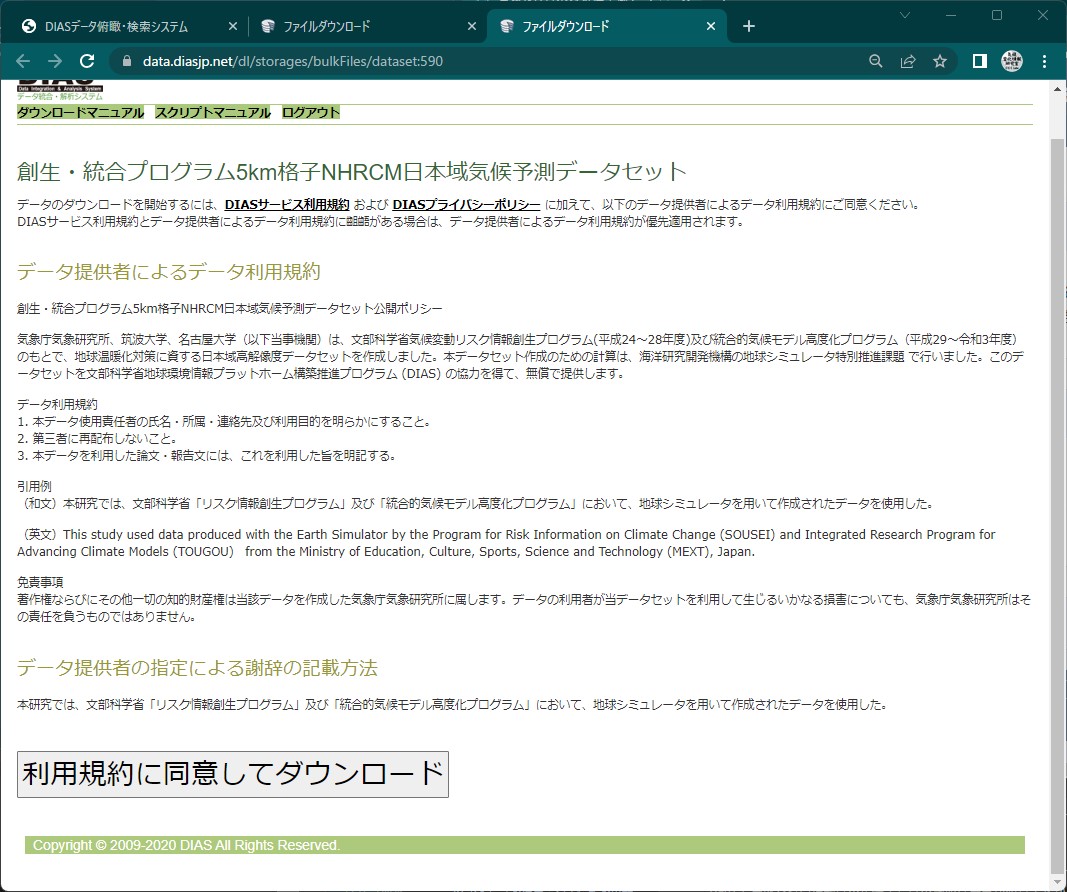Open the スクリプトマニュアル link
Viewport: 1067px width, 892px height.
tap(212, 112)
